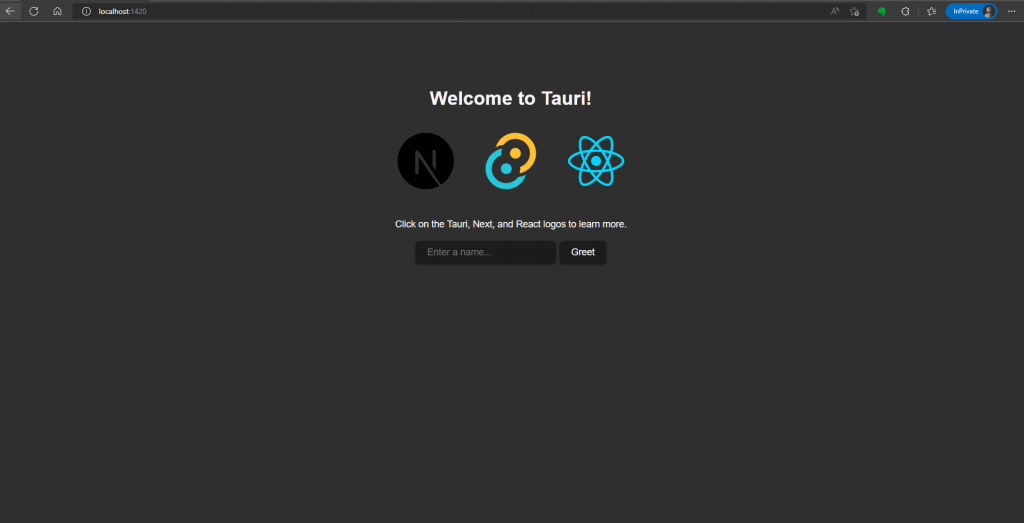Open the browser home page icon
The width and height of the screenshot is (1024, 523).
[57, 11]
